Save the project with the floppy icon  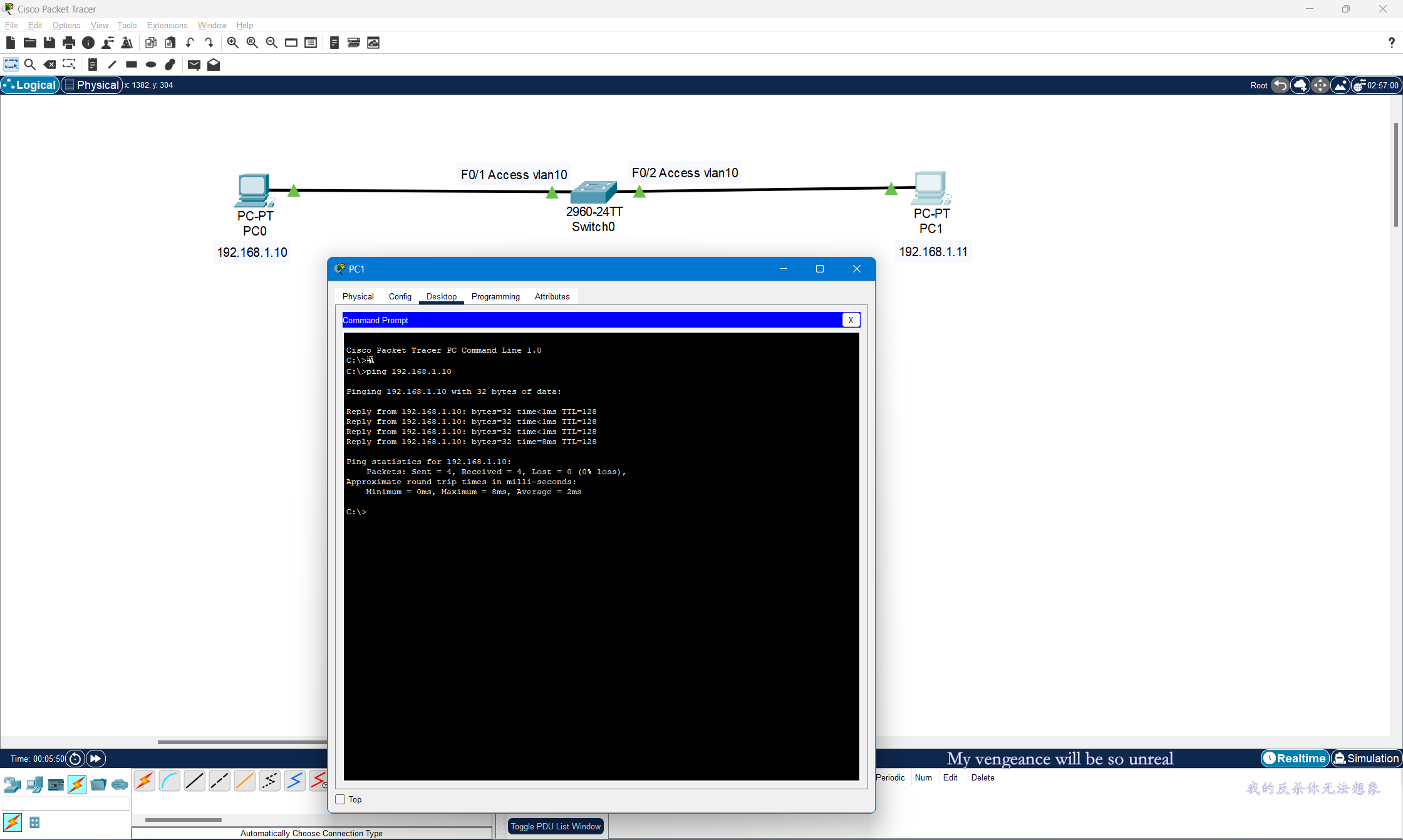pos(49,43)
